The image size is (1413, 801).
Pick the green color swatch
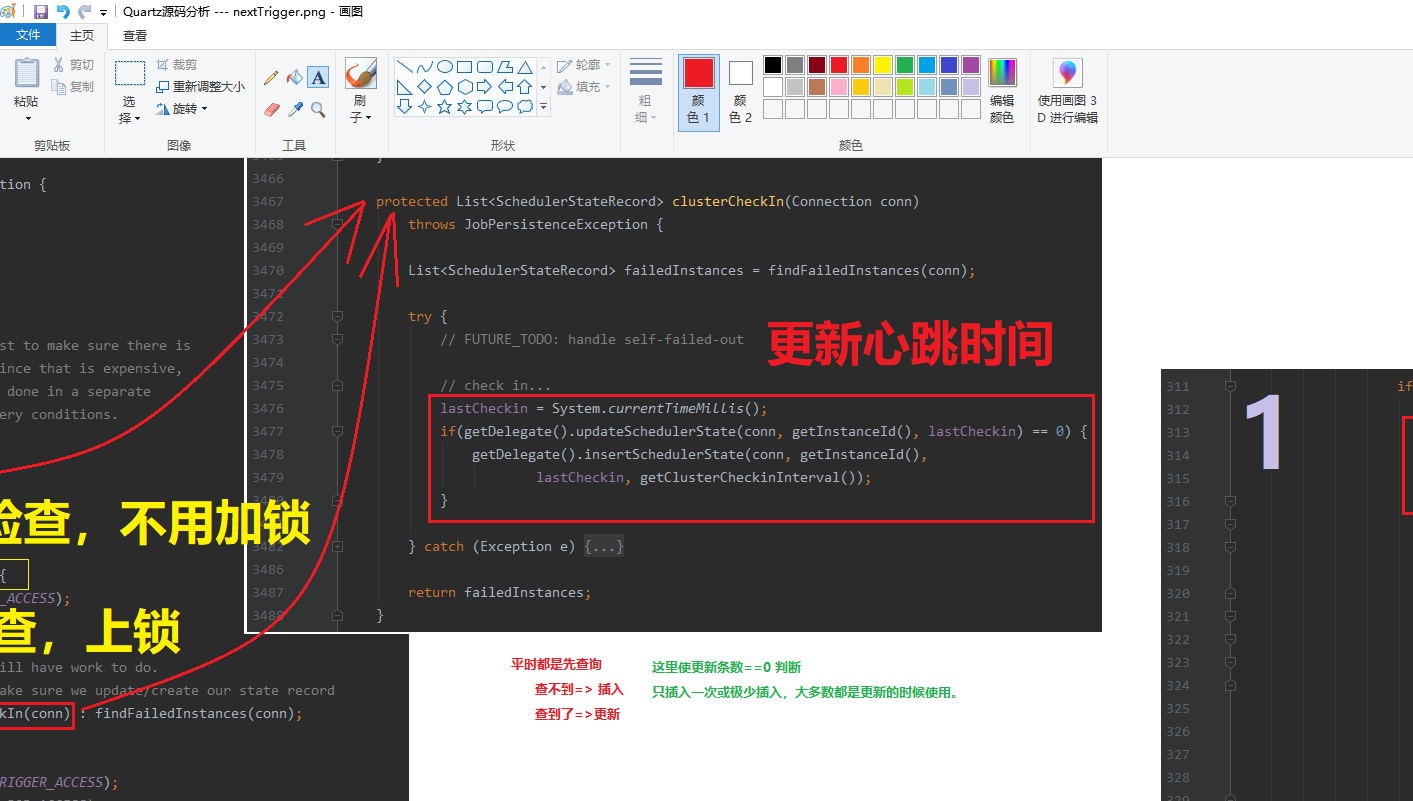pyautogui.click(x=905, y=65)
